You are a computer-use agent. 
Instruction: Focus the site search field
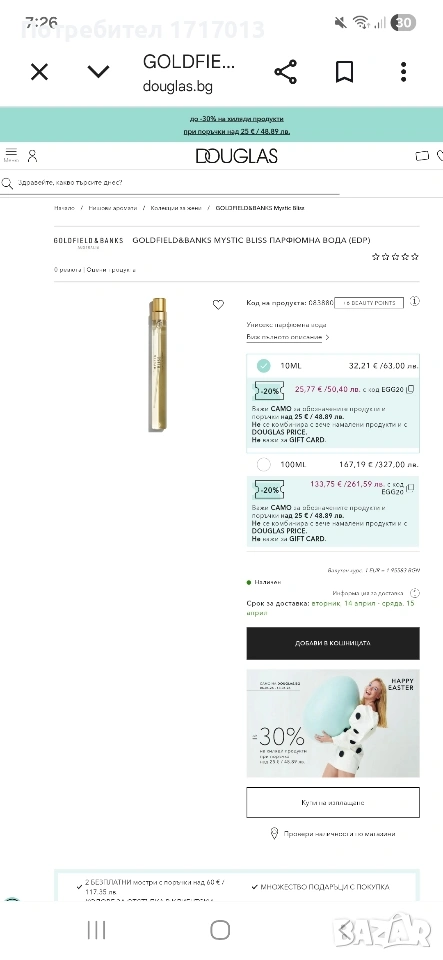coord(170,182)
